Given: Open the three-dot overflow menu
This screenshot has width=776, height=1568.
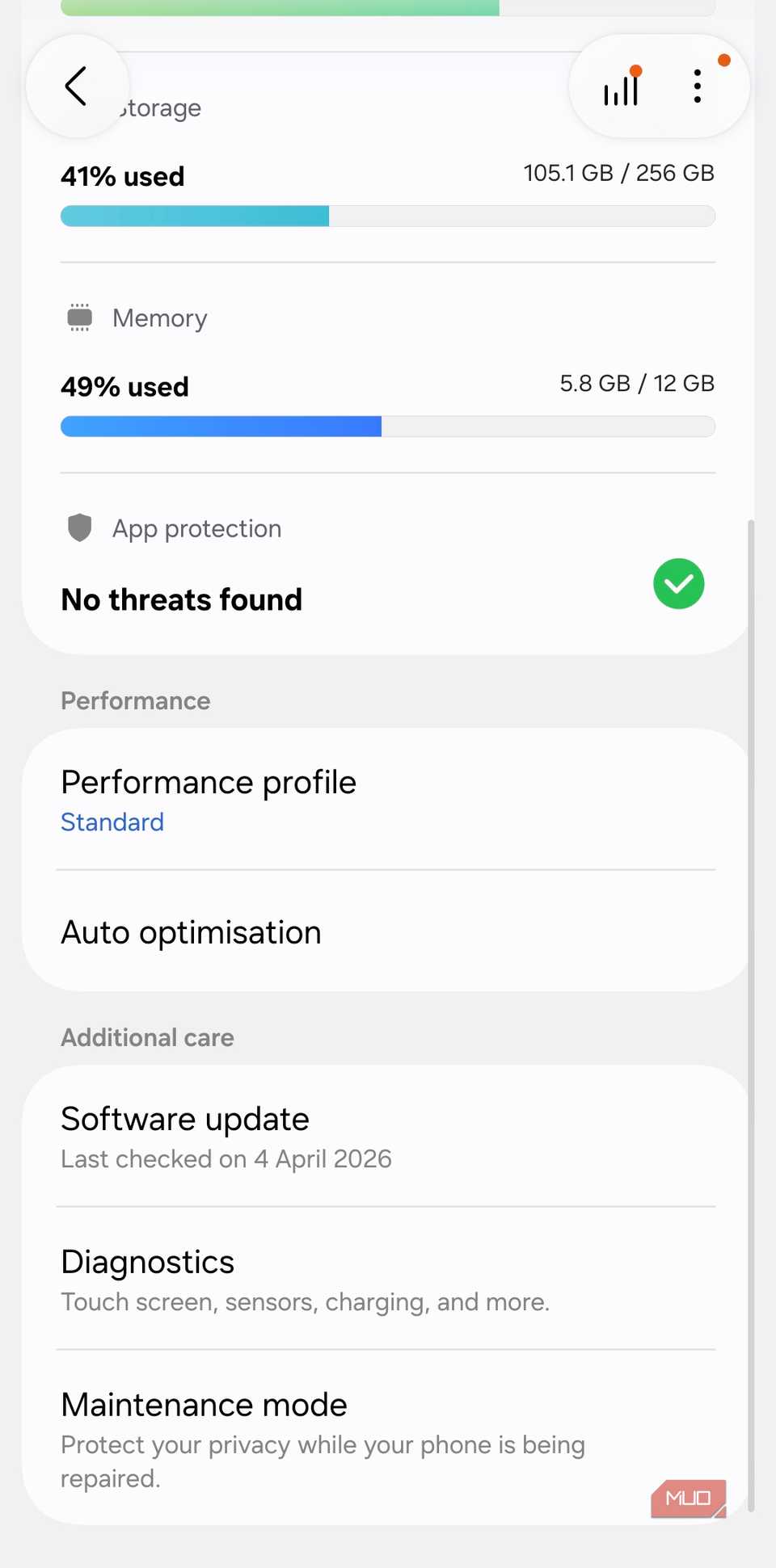Looking at the screenshot, I should (x=697, y=86).
